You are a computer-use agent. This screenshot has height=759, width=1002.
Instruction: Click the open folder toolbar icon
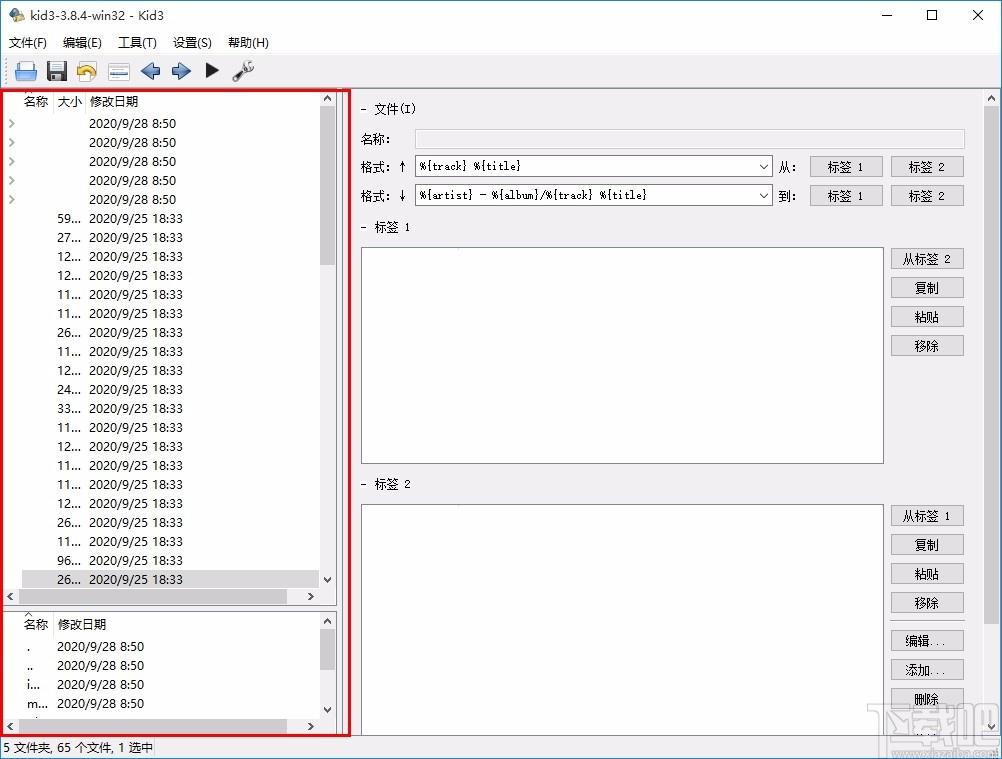pos(26,71)
